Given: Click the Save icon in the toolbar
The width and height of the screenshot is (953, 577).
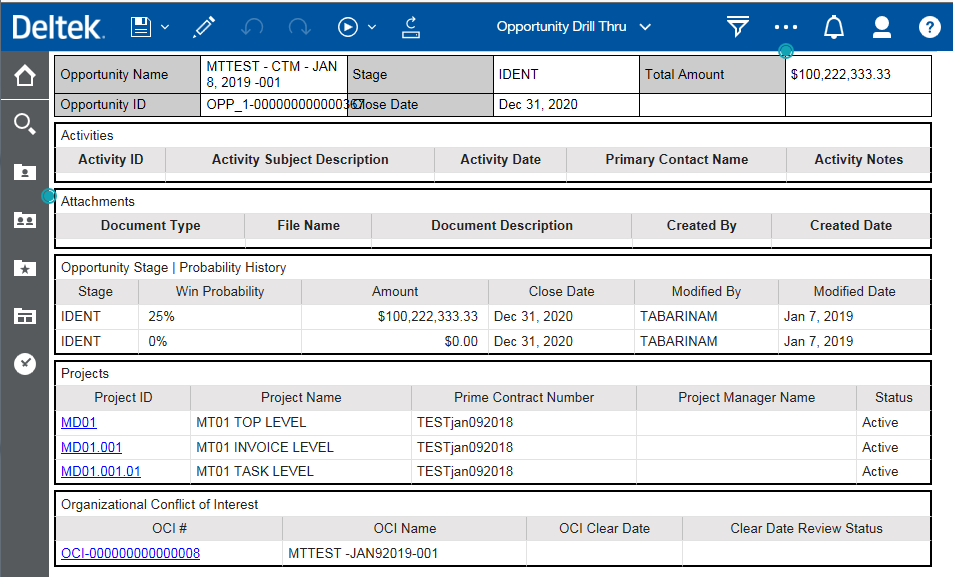Looking at the screenshot, I should 141,27.
